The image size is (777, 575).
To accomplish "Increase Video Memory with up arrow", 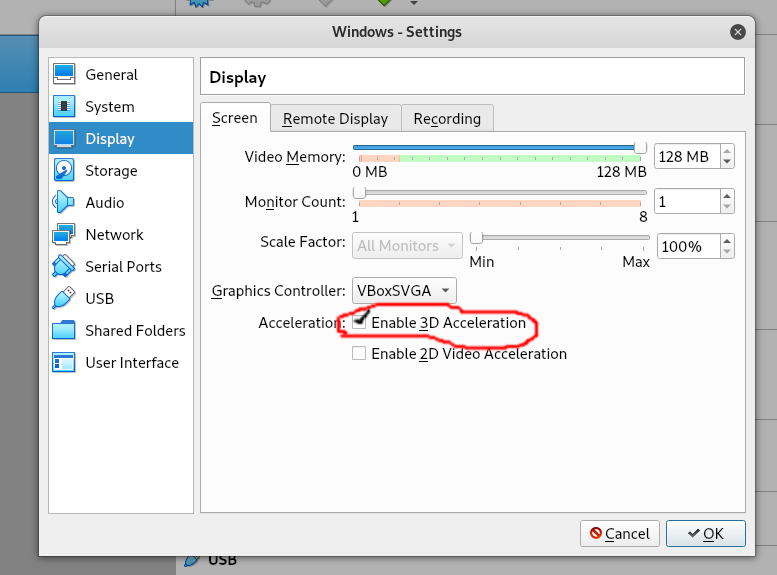I will click(x=727, y=151).
